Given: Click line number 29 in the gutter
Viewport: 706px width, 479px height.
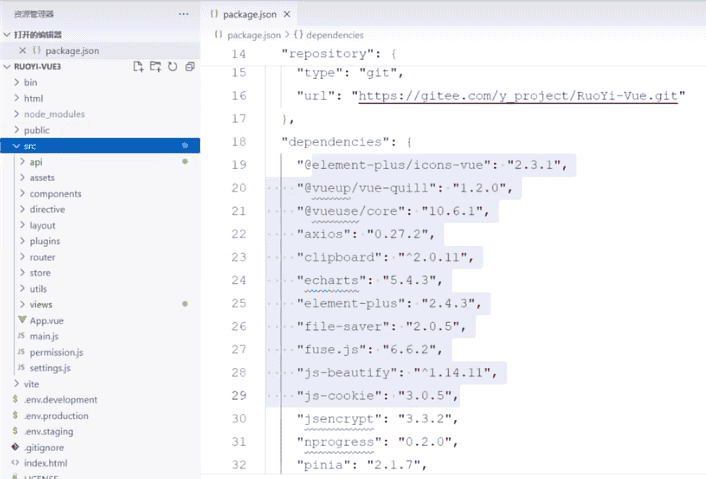Looking at the screenshot, I should pos(237,395).
